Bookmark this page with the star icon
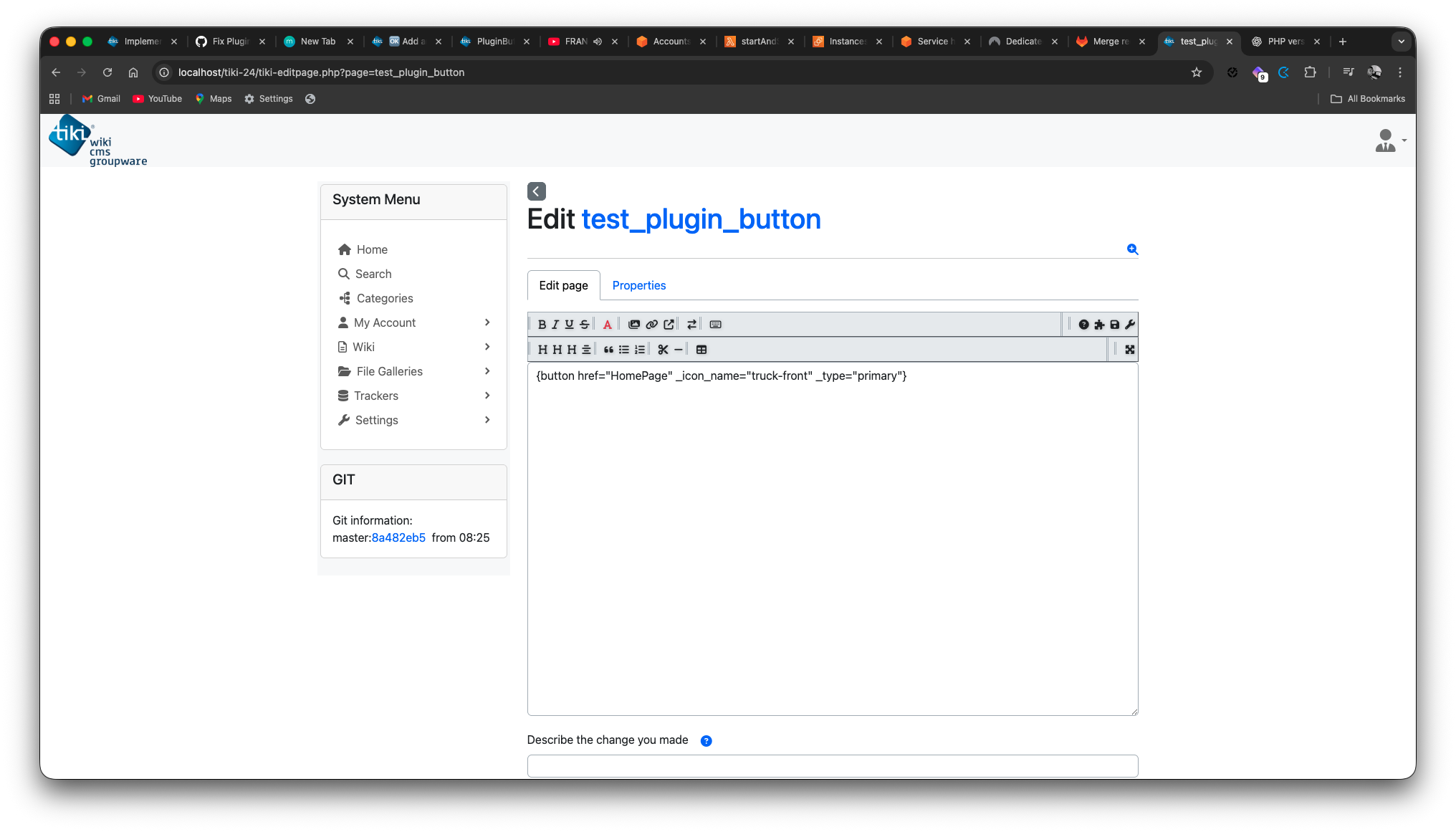This screenshot has height=832, width=1456. [x=1197, y=72]
